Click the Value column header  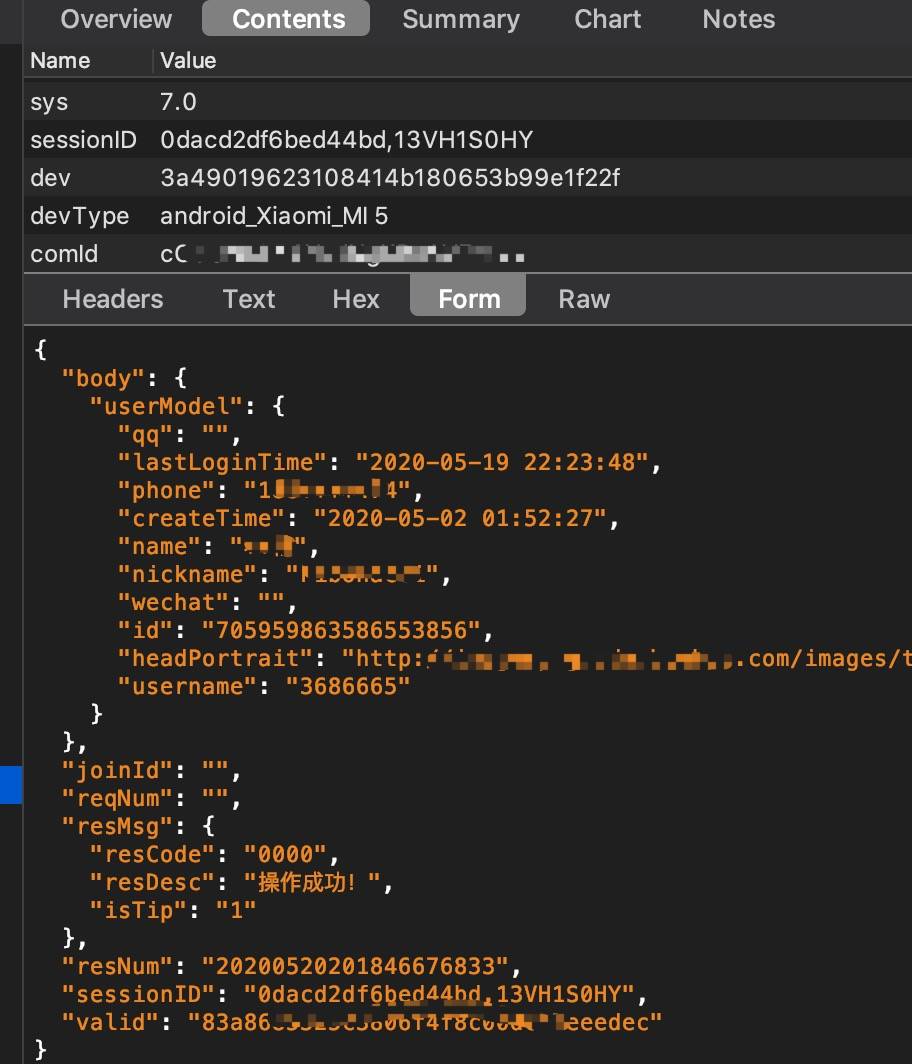[x=188, y=61]
